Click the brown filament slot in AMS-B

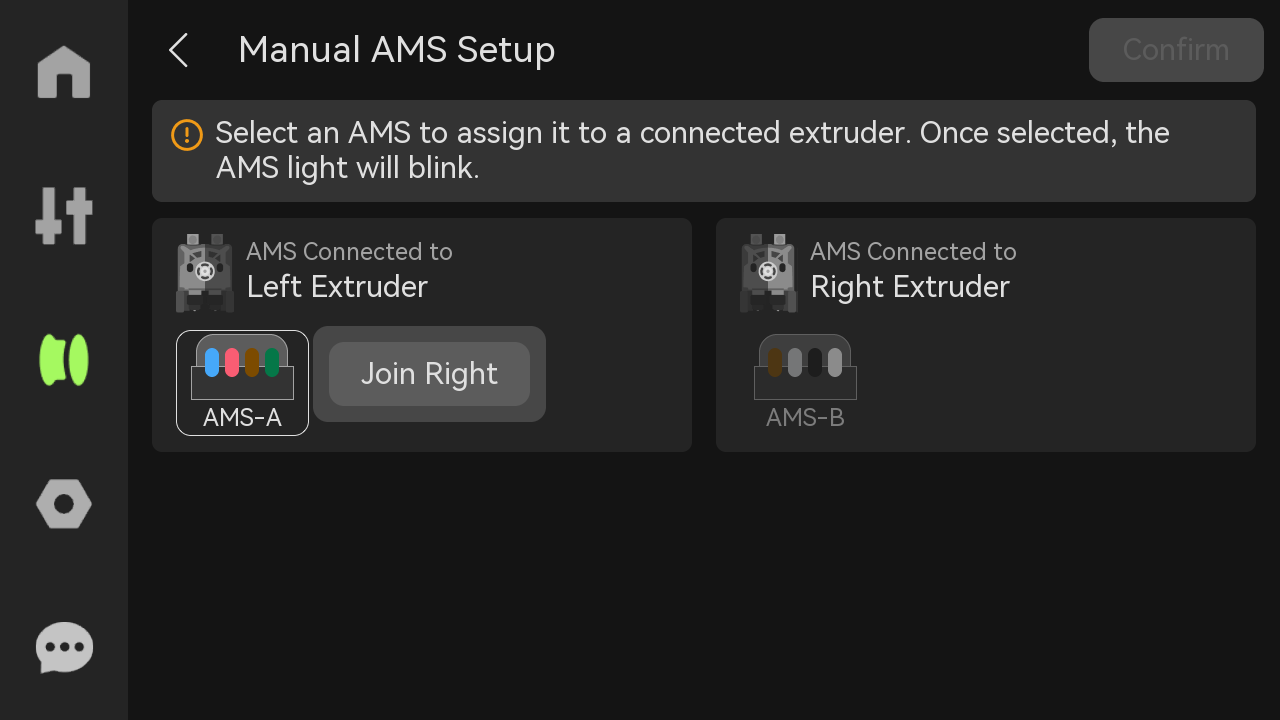[774, 362]
